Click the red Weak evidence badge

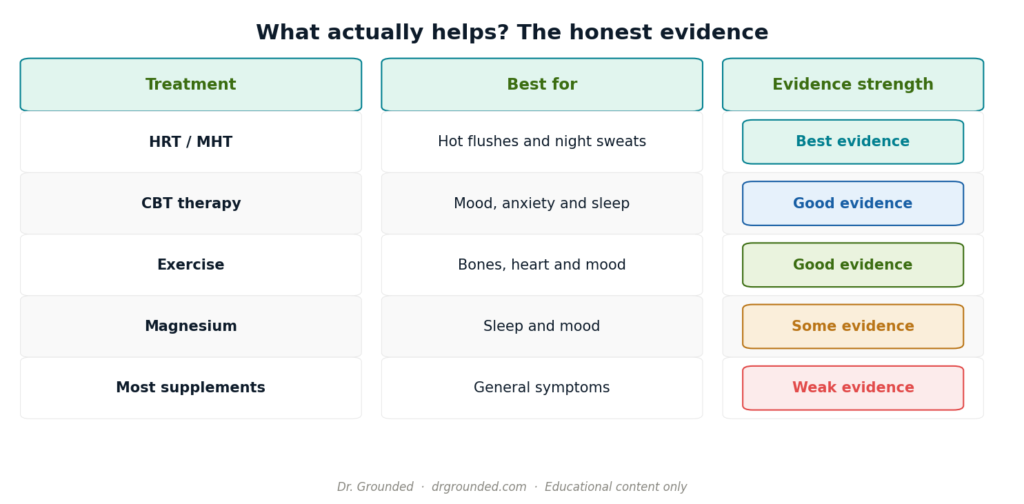click(x=853, y=387)
